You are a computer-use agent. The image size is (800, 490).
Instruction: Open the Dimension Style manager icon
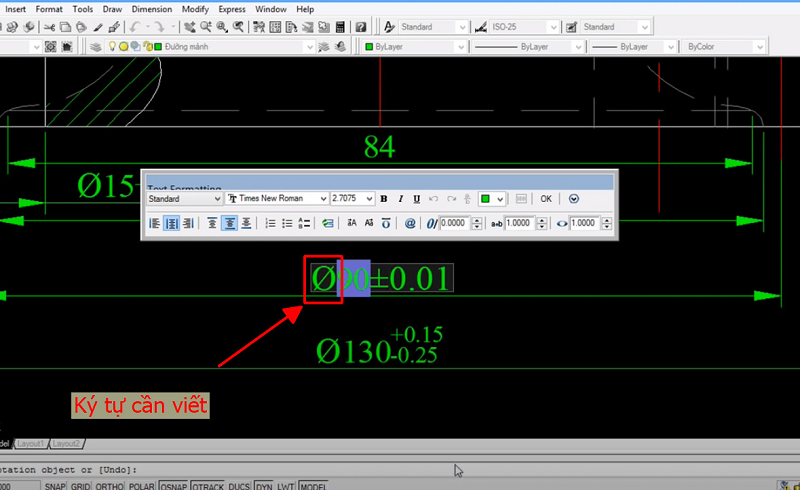coord(481,27)
